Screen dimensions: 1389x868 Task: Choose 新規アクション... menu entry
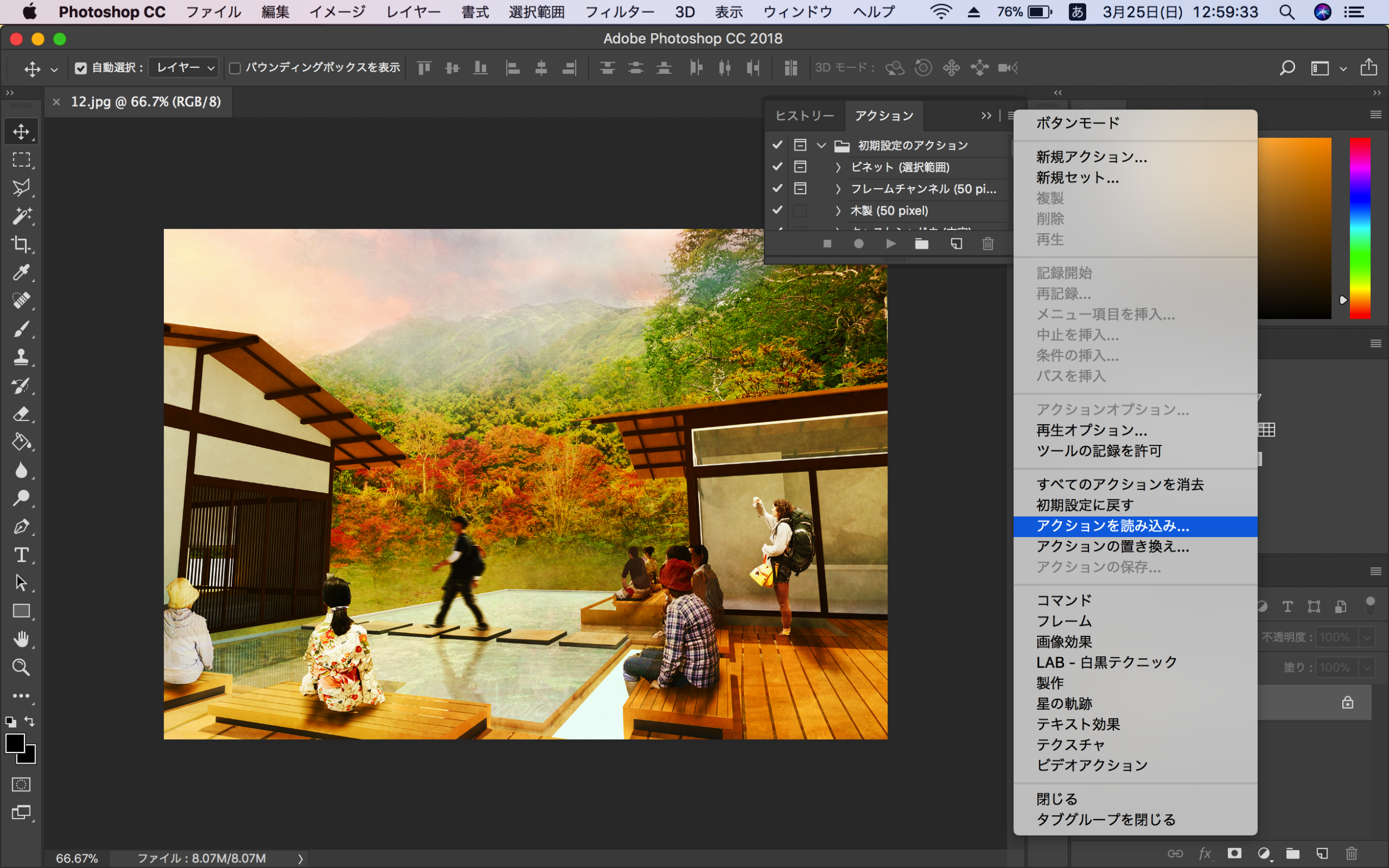tap(1135, 157)
